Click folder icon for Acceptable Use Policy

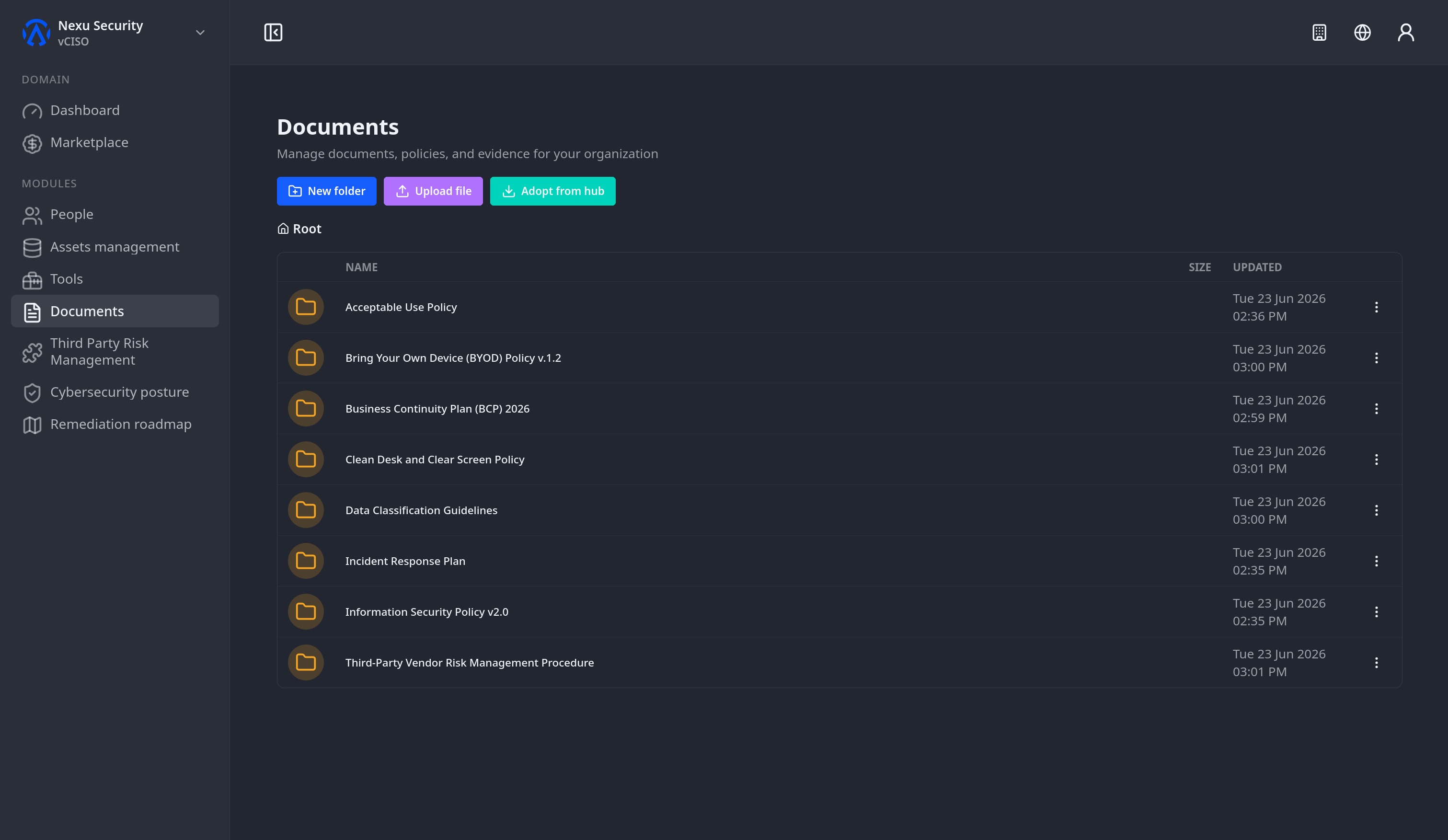click(306, 307)
